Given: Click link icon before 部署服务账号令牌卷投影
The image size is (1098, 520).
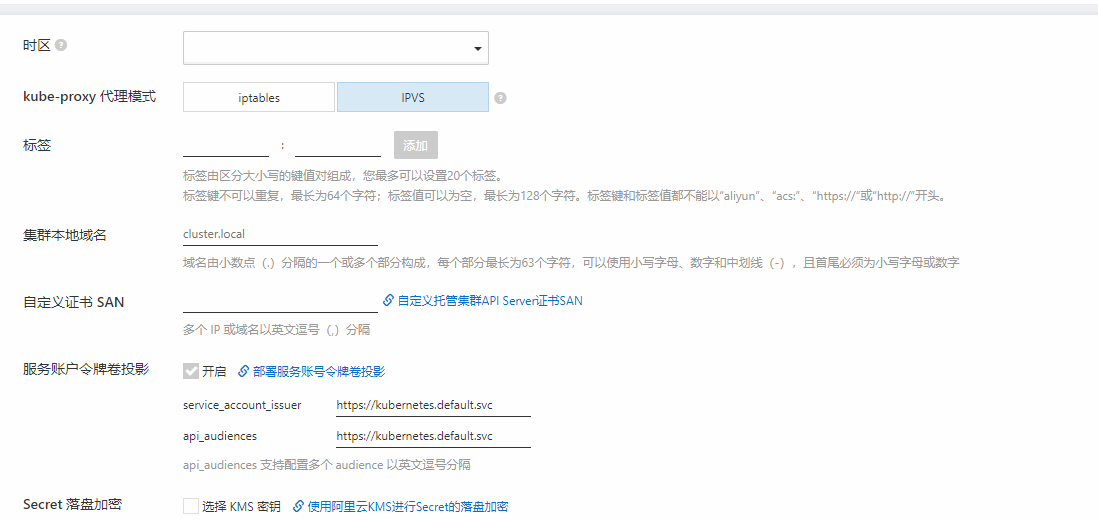Looking at the screenshot, I should [244, 372].
